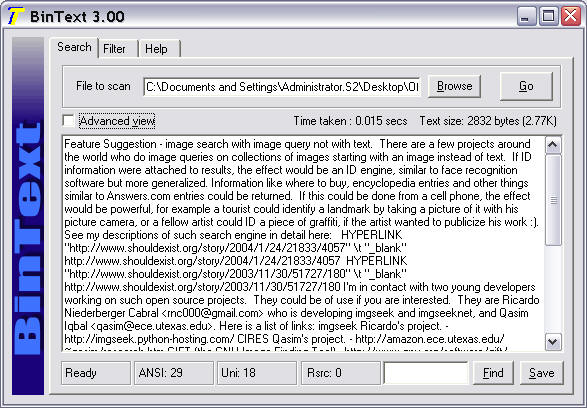Click the Uni: 18 status entry
Screen dimensions: 587x408
click(x=257, y=373)
